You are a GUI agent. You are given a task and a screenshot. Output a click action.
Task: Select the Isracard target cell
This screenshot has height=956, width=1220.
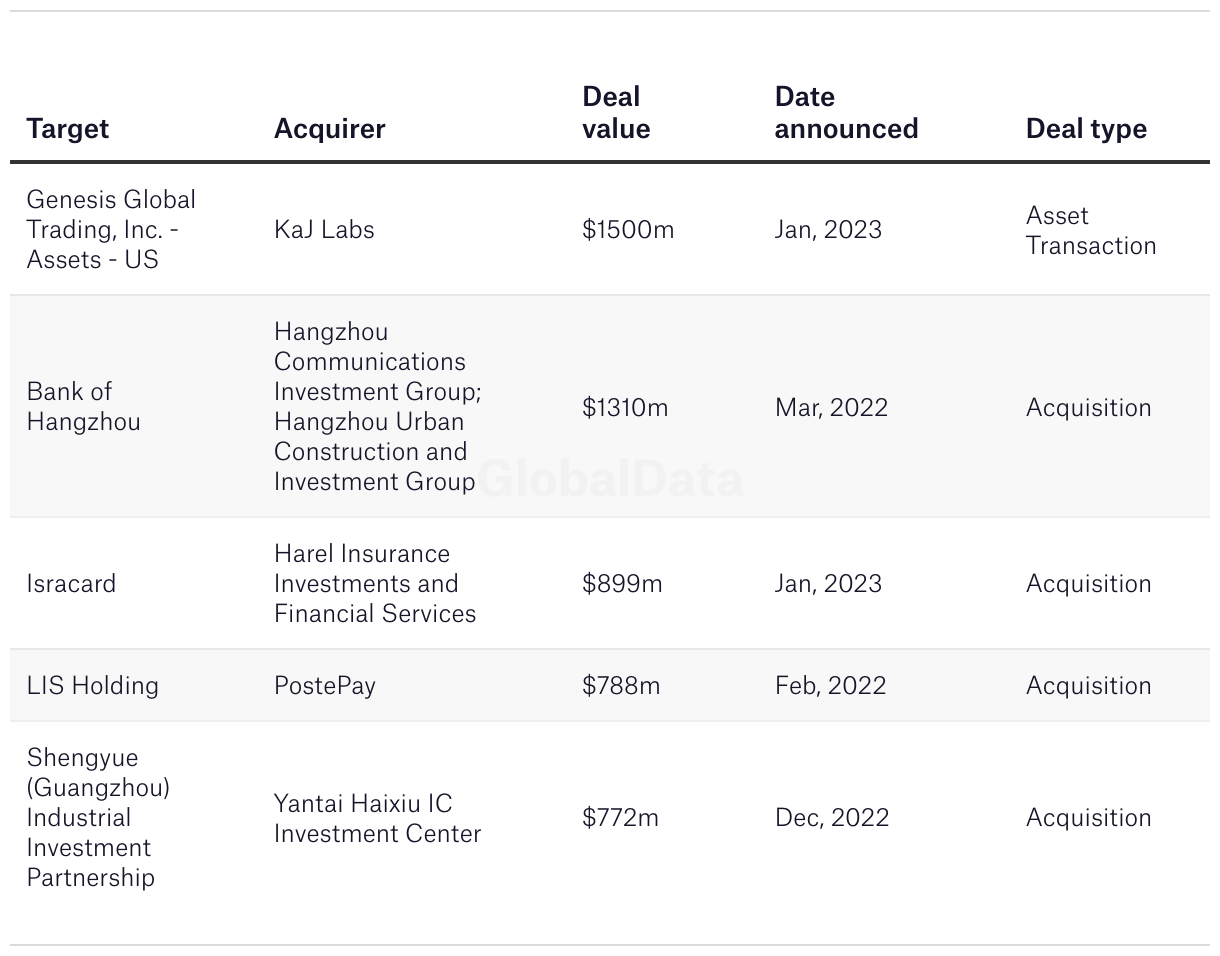71,583
